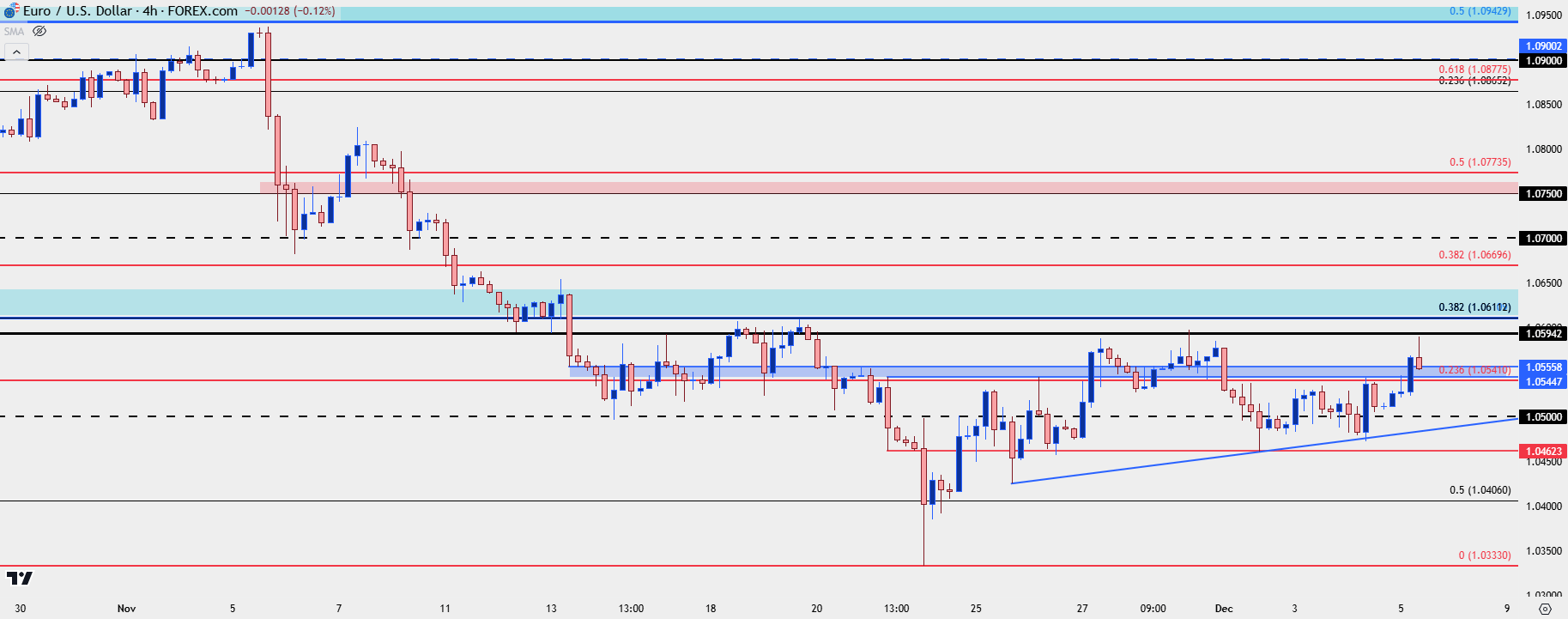Click Fibonacci label 0.236 (1.05410)

click(x=1474, y=370)
